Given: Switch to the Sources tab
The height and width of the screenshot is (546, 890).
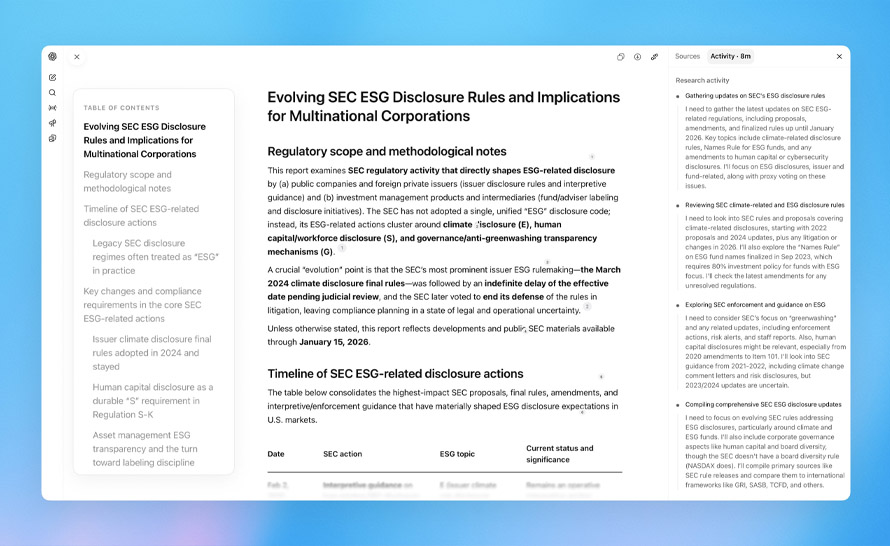Looking at the screenshot, I should click(687, 57).
